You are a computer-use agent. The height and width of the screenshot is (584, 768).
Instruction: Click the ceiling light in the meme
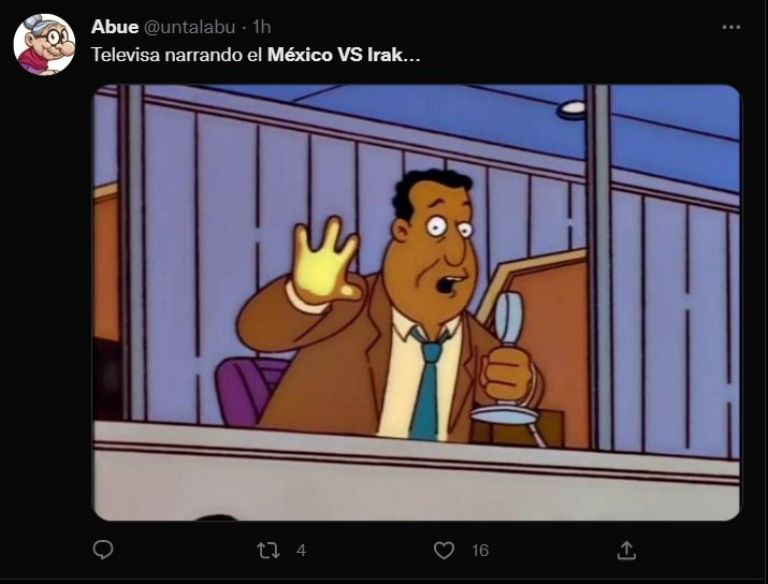point(571,109)
